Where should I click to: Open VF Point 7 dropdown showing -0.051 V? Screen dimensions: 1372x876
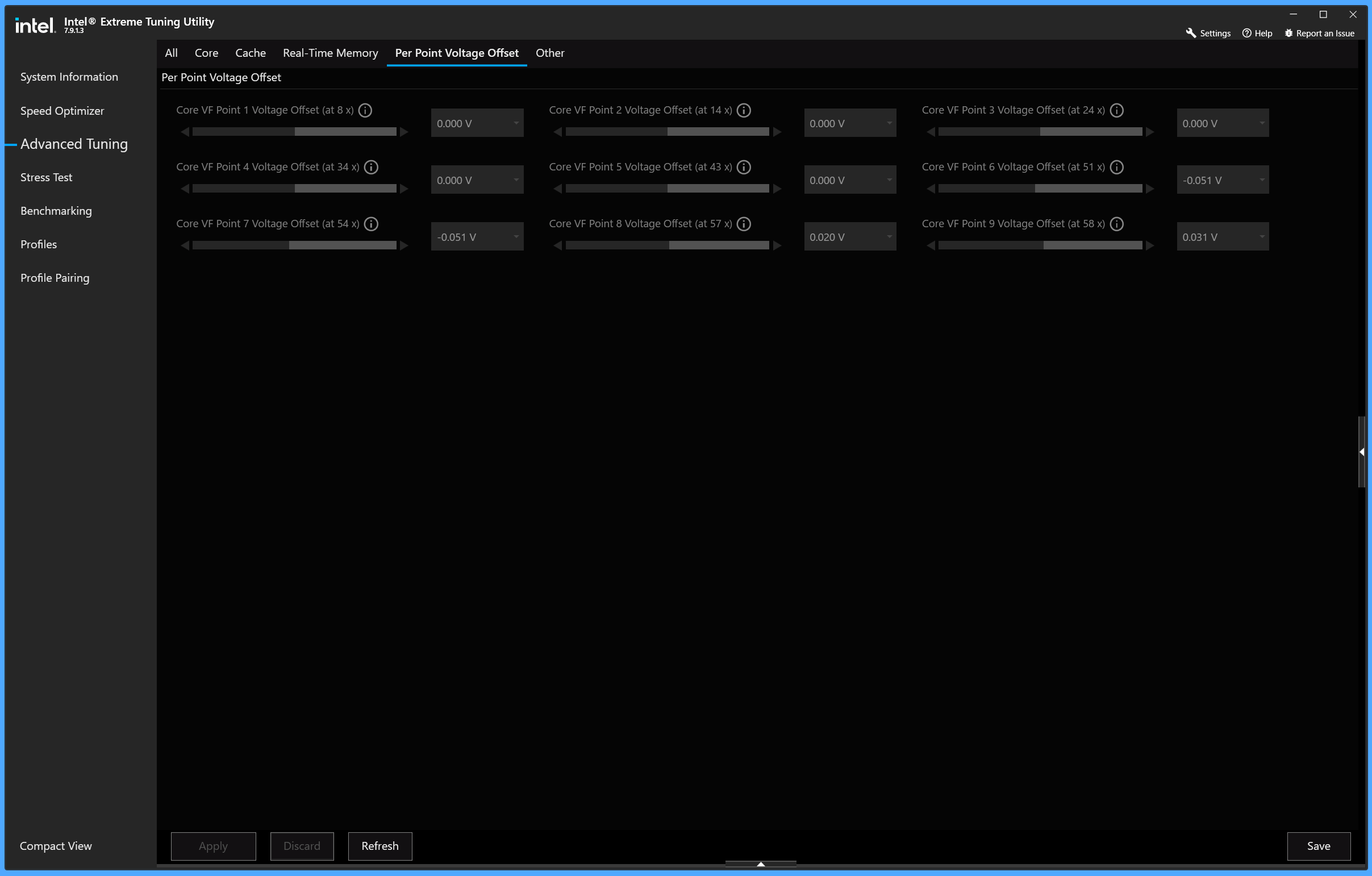click(x=477, y=237)
